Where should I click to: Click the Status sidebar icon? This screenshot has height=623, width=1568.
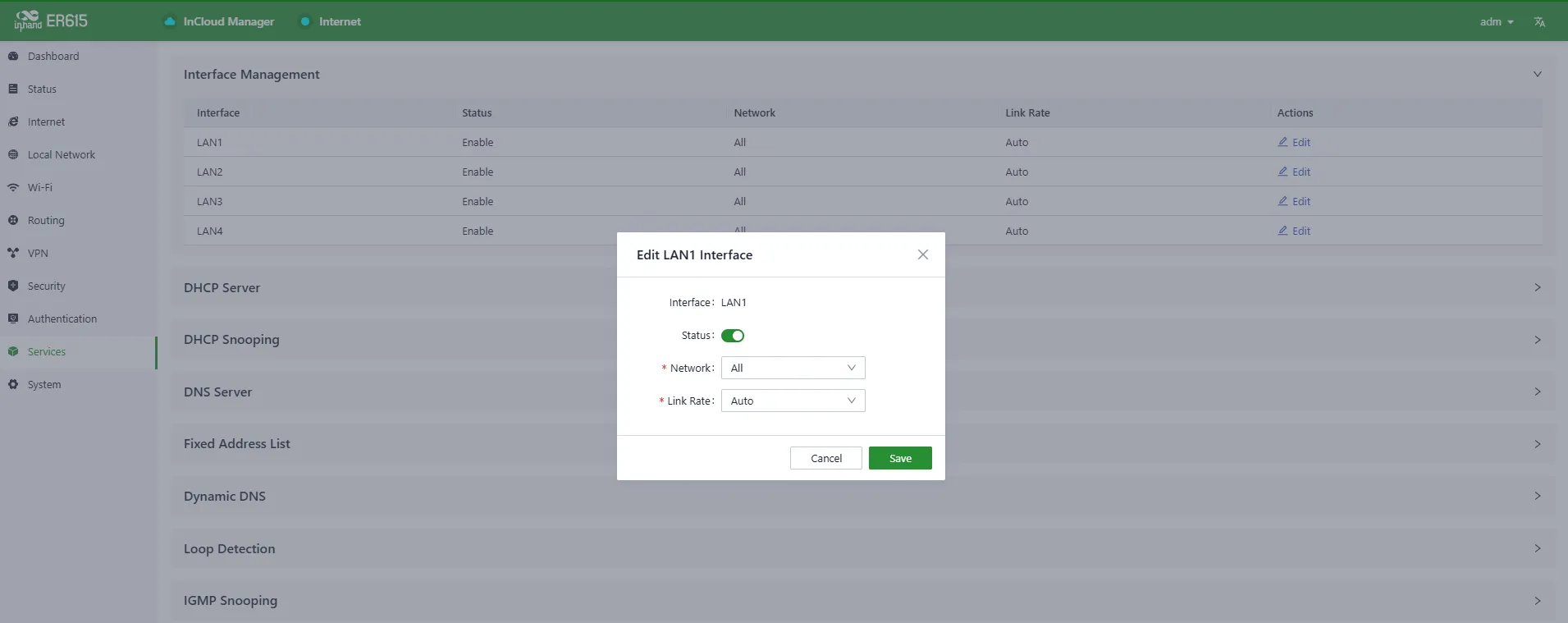pyautogui.click(x=13, y=89)
